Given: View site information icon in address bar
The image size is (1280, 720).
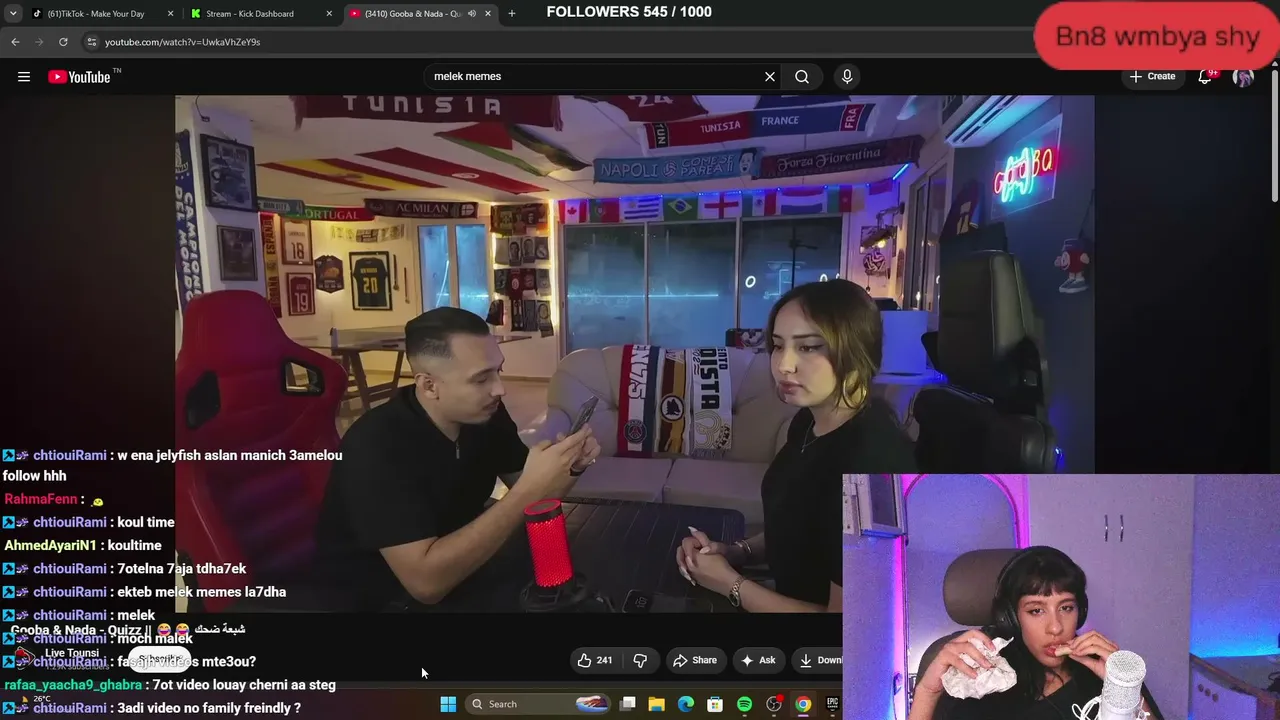Looking at the screenshot, I should [91, 42].
